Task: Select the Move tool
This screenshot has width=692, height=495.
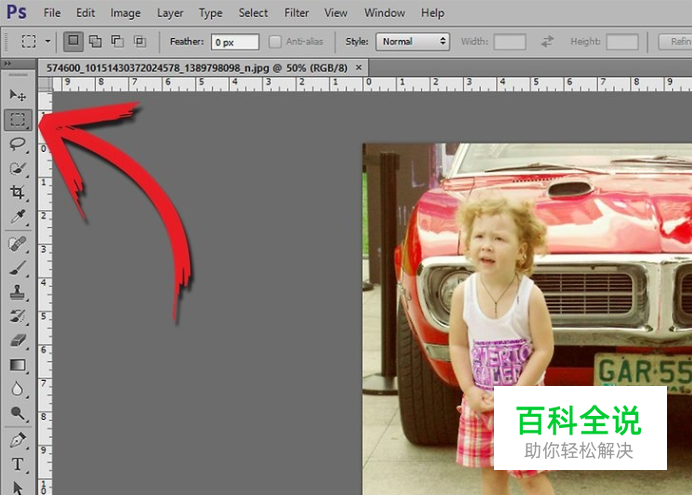Action: [x=18, y=95]
